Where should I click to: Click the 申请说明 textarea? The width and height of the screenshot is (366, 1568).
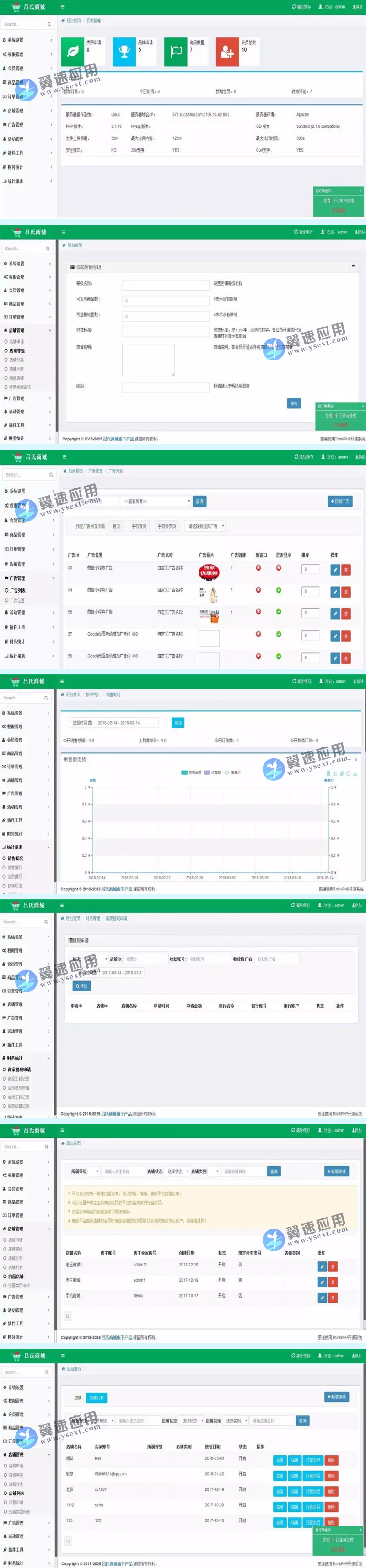pos(148,360)
